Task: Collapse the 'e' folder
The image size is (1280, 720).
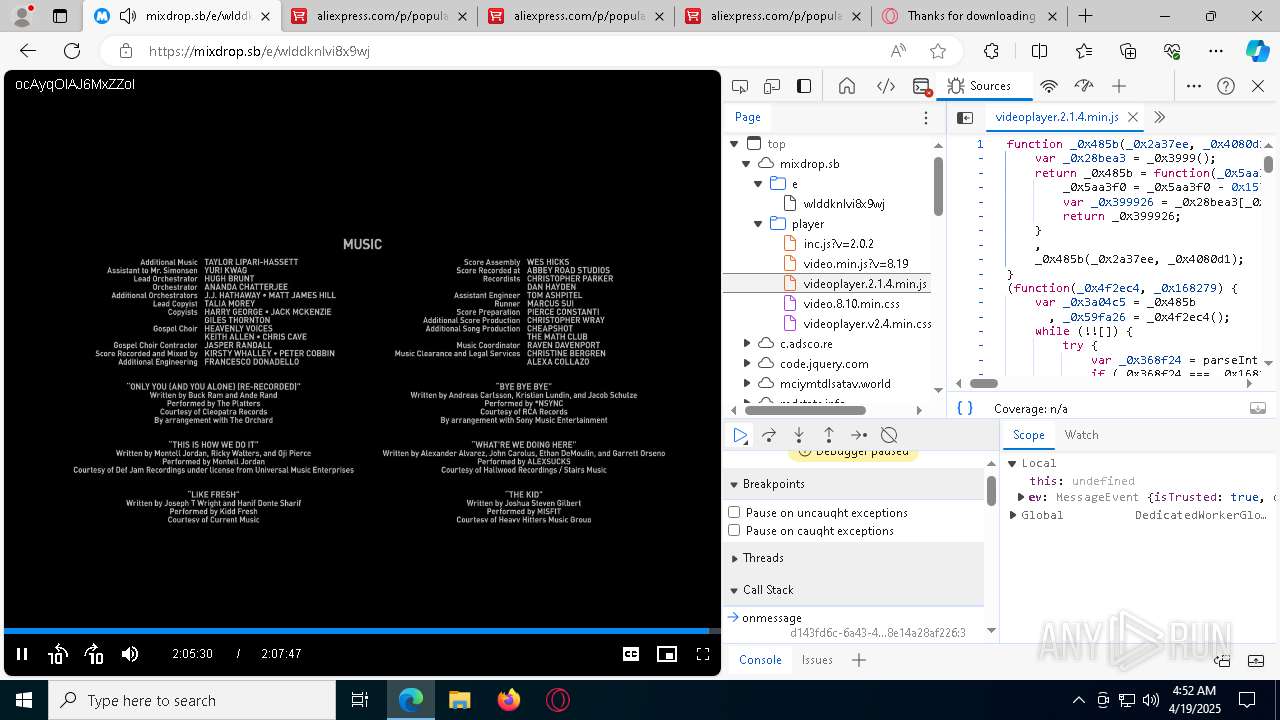Action: (759, 184)
